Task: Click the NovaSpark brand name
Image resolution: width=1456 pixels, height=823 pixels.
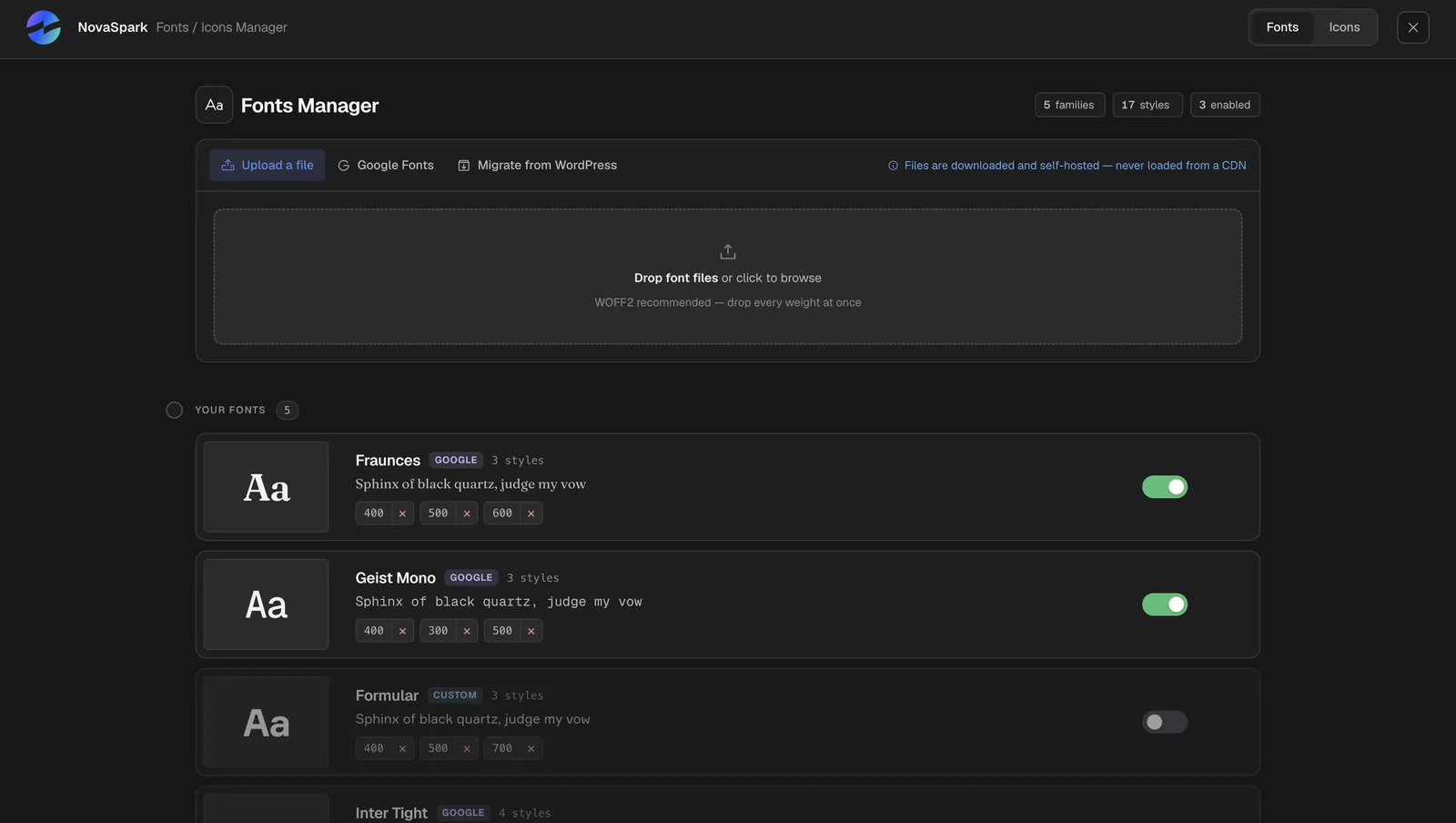Action: tap(113, 27)
